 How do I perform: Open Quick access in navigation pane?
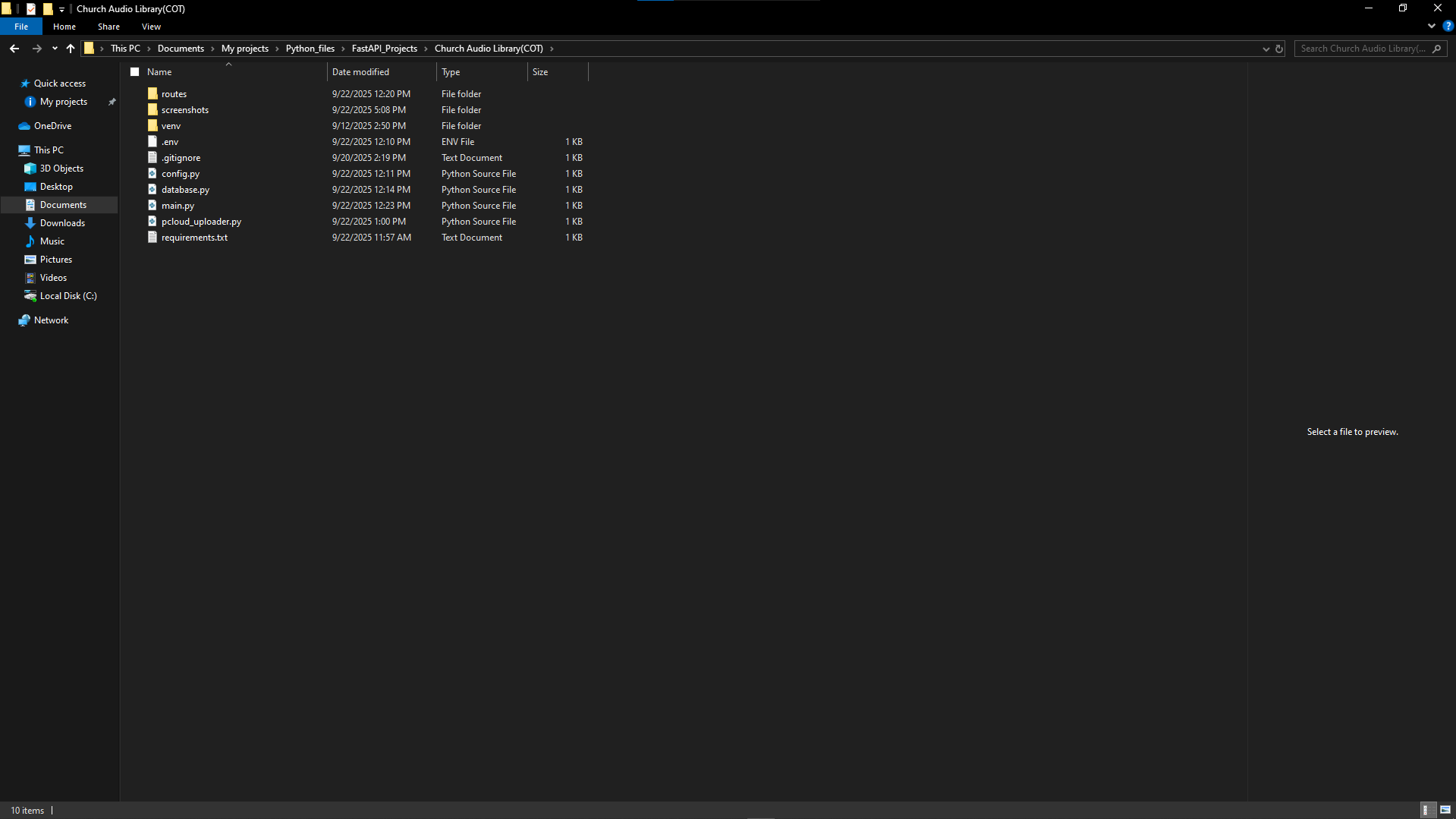(59, 83)
